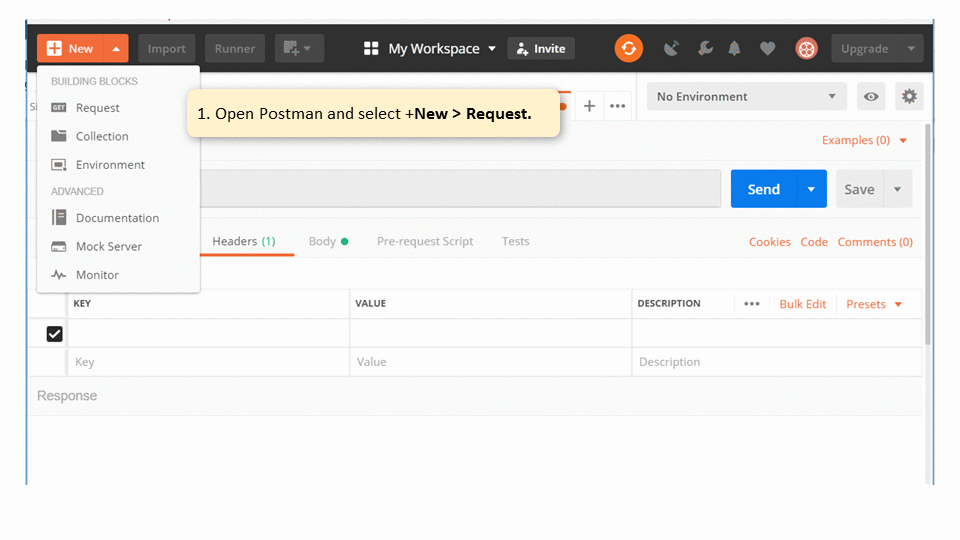Switch to the Tests tab

[x=516, y=241]
